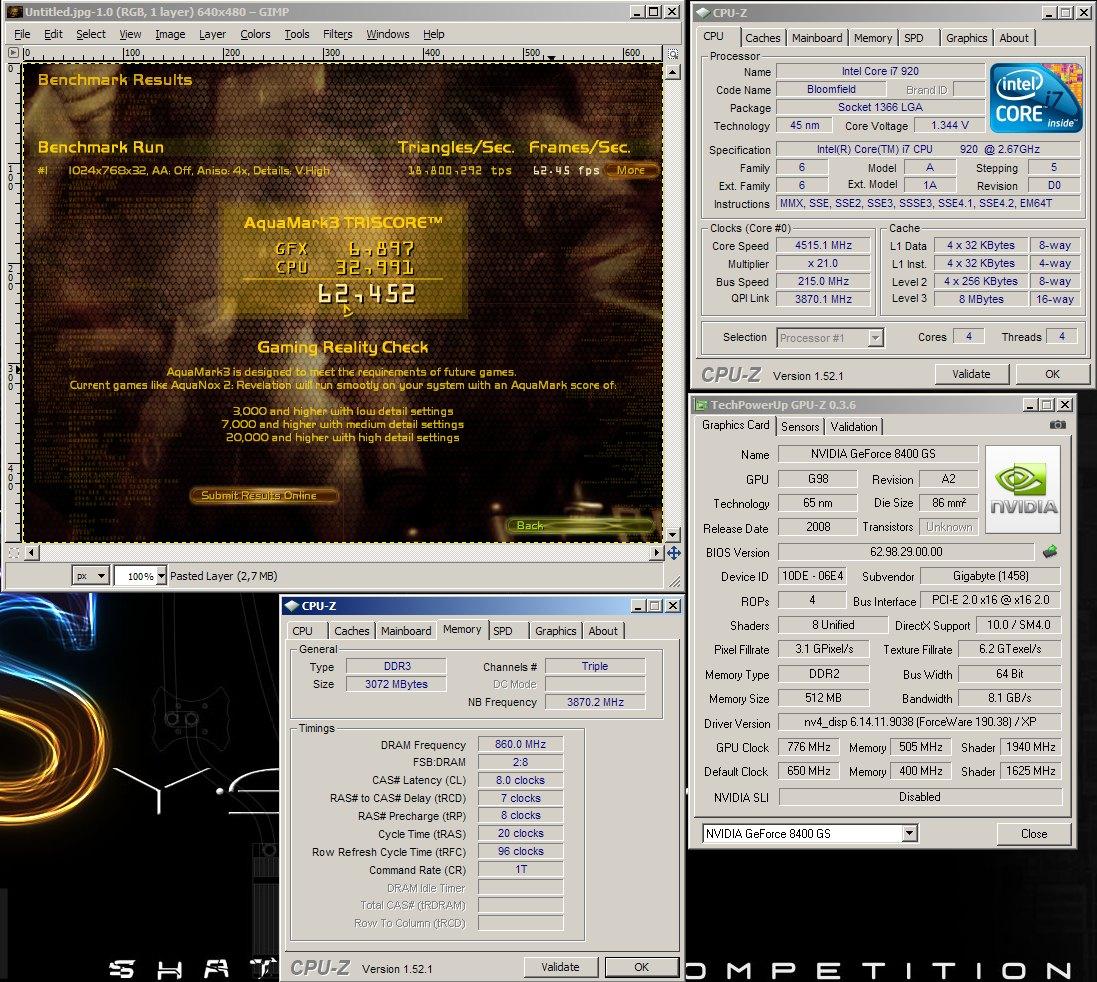Open the Validation tab in GPU-Z
Screen dimensions: 1097x982
coord(854,427)
